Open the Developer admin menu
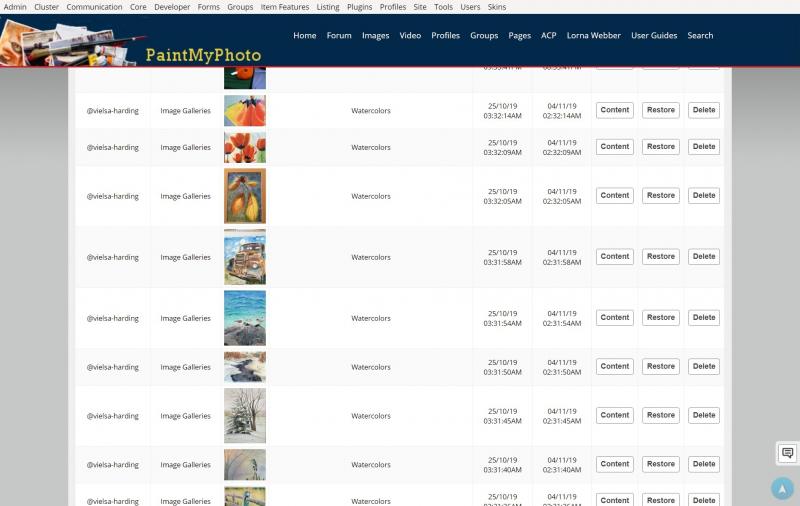 pyautogui.click(x=172, y=7)
